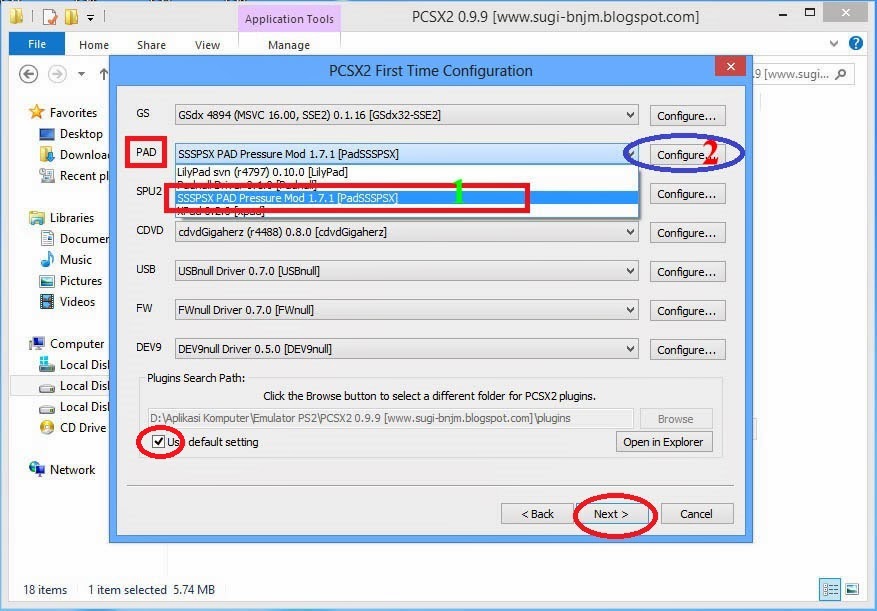Go to the previous step with Back
Viewport: 877px width, 611px height.
pos(537,514)
